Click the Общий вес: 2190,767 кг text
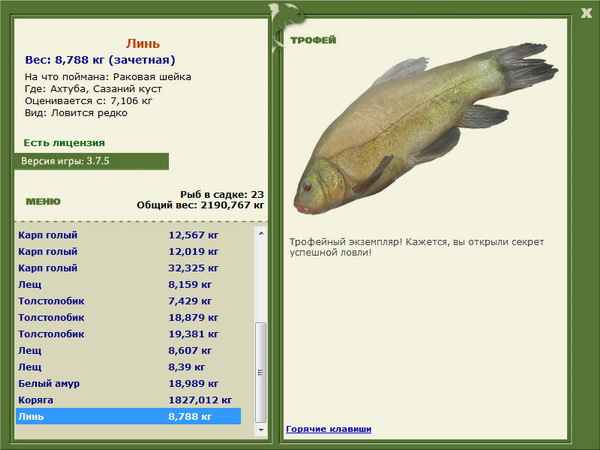 pyautogui.click(x=201, y=205)
